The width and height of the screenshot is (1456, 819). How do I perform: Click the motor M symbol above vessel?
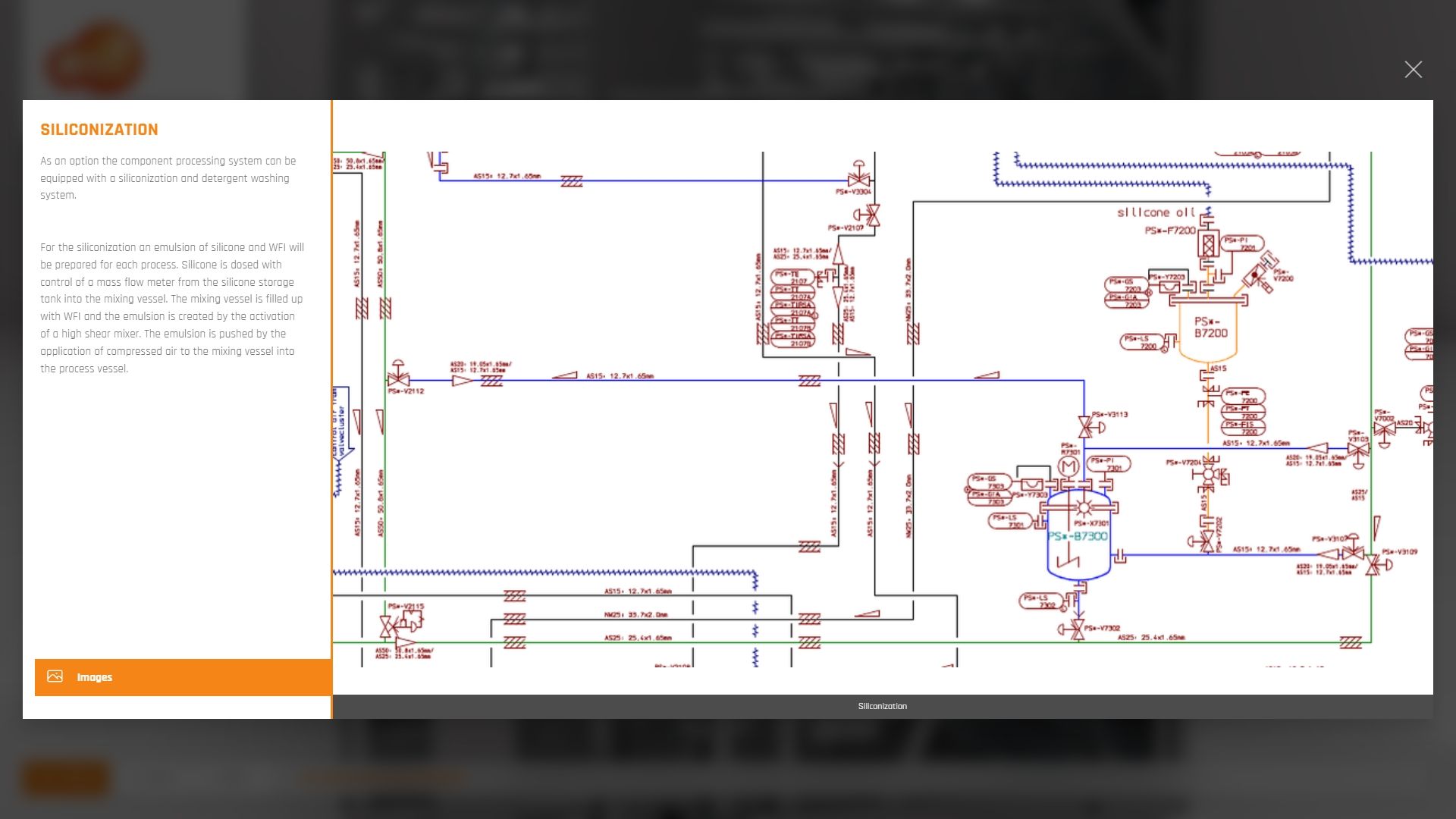(1068, 466)
